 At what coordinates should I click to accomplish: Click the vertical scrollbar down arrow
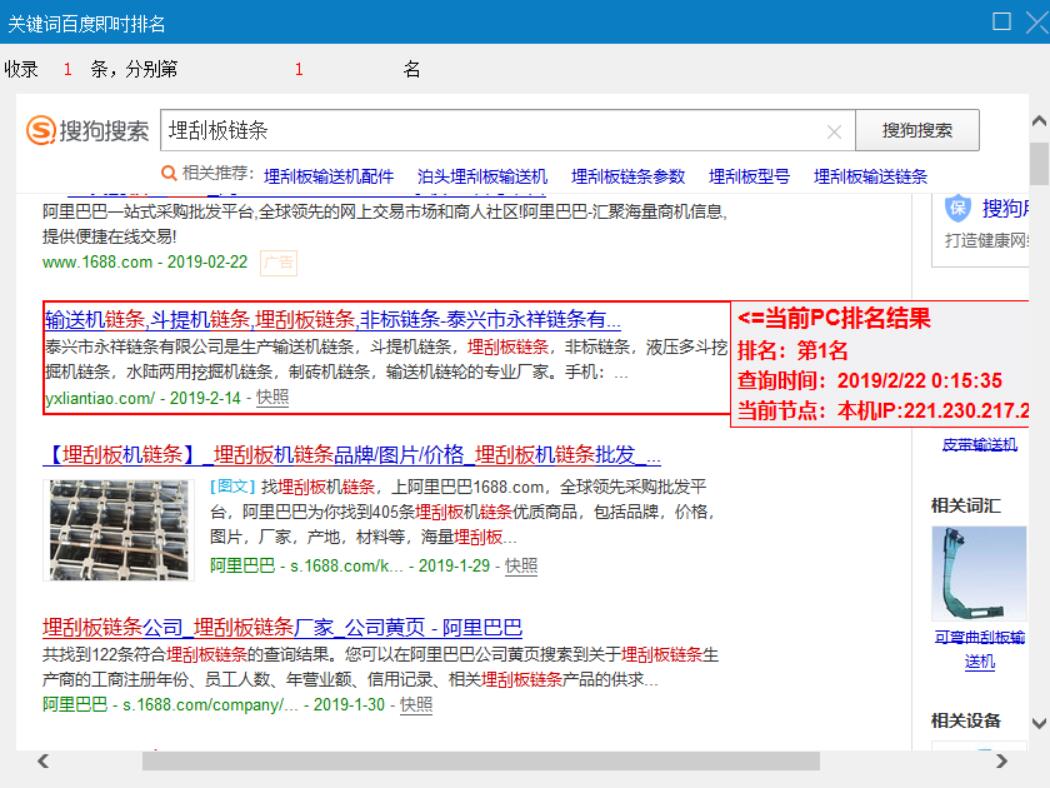click(1039, 723)
